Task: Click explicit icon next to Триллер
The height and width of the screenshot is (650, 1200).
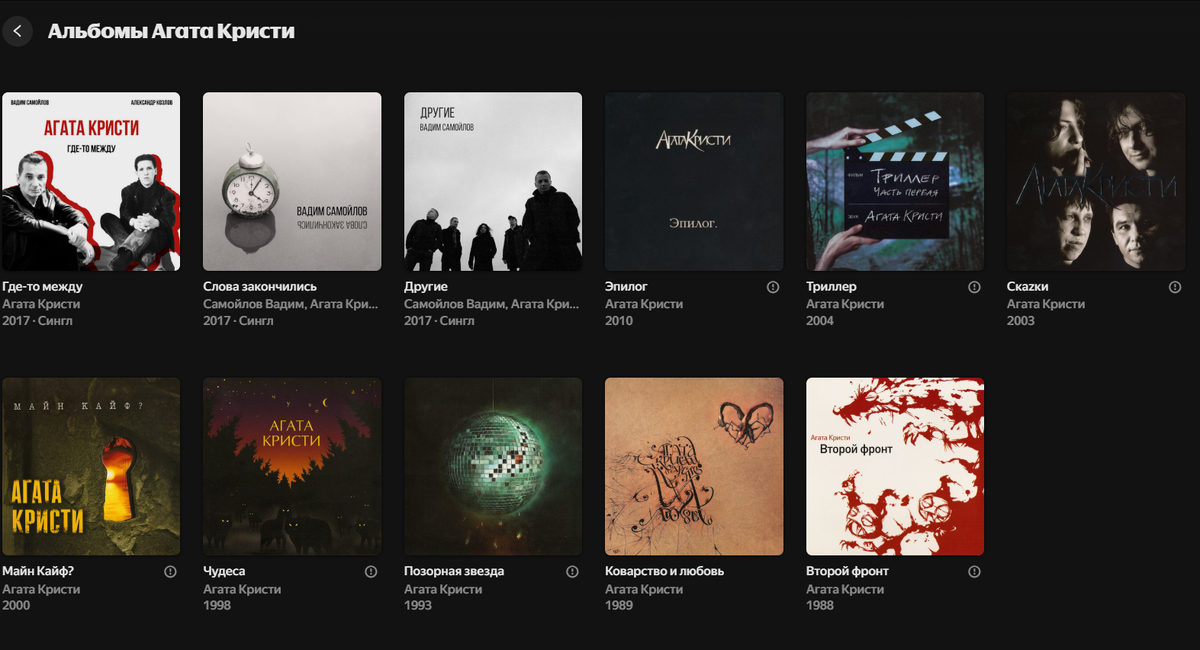Action: tap(974, 287)
